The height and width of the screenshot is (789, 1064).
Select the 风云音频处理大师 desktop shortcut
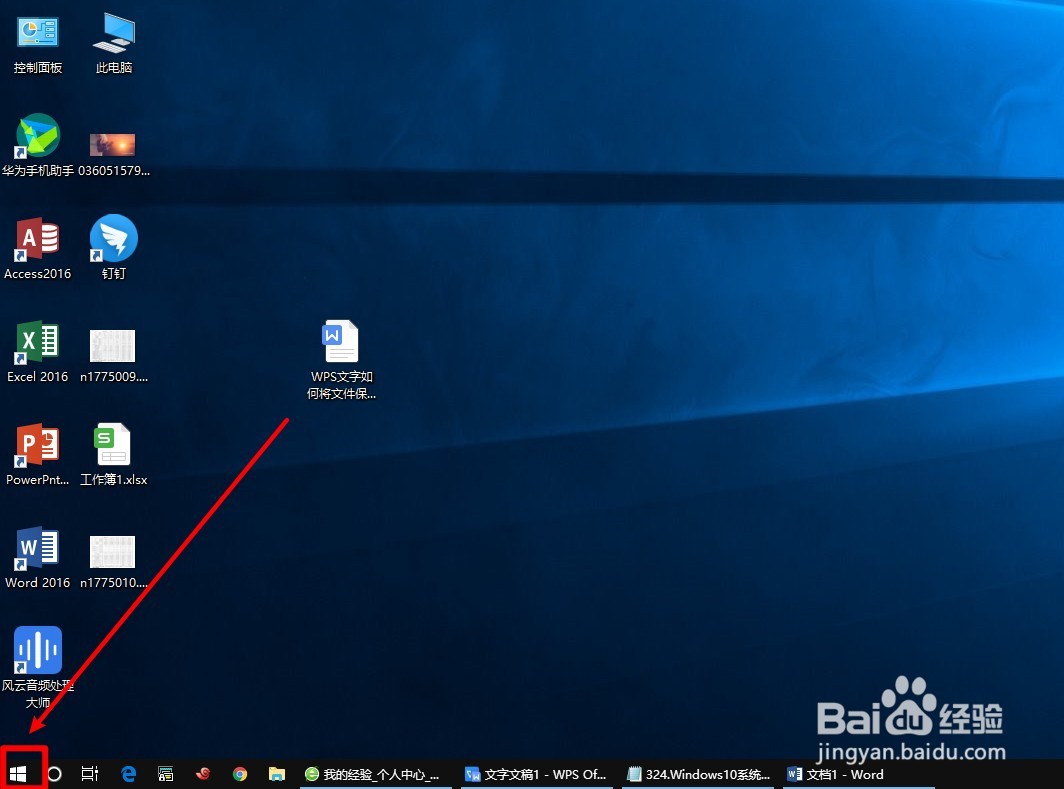click(38, 668)
